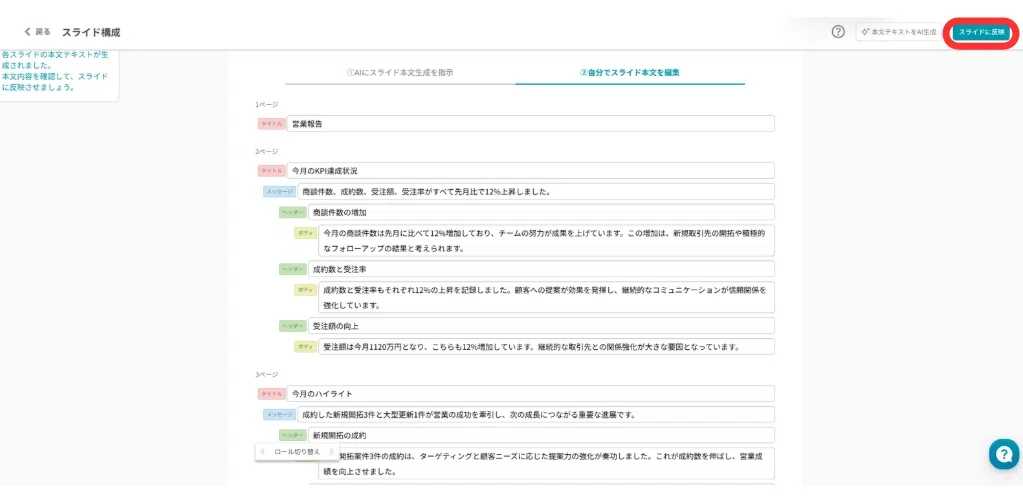Image resolution: width=1023 pixels, height=500 pixels.
Task: Click ボディ tag of 受注額は今月1120万円 row
Action: [x=305, y=347]
